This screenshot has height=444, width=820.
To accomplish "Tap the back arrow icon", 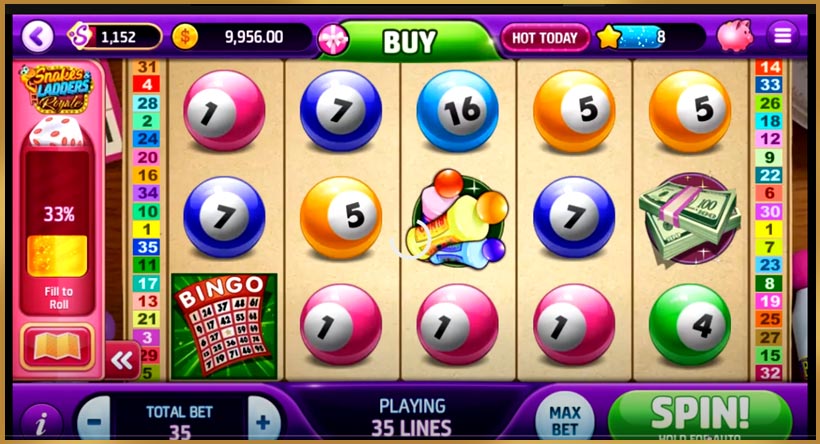I will tap(37, 37).
